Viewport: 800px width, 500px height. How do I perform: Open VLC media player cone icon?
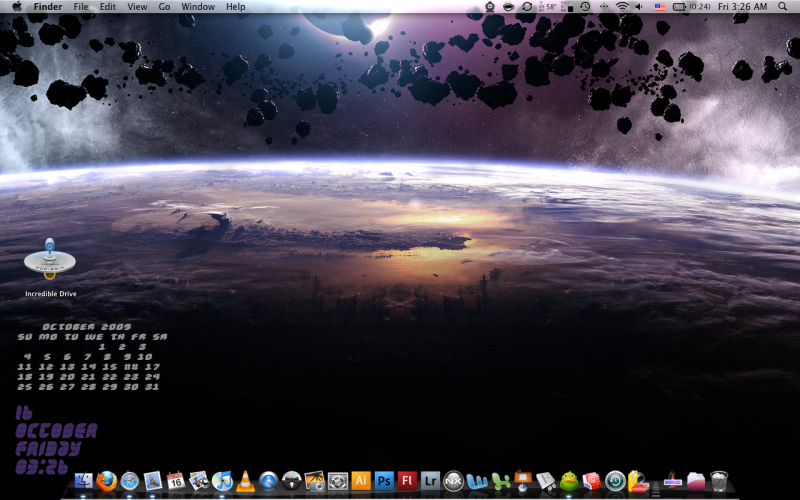pyautogui.click(x=245, y=482)
